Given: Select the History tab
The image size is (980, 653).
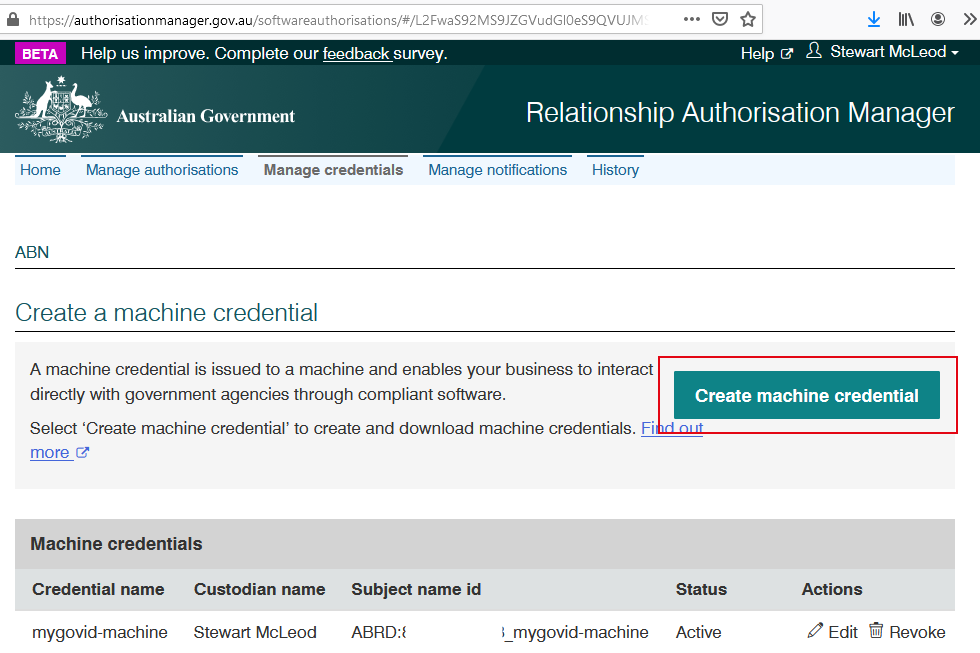Looking at the screenshot, I should 615,170.
